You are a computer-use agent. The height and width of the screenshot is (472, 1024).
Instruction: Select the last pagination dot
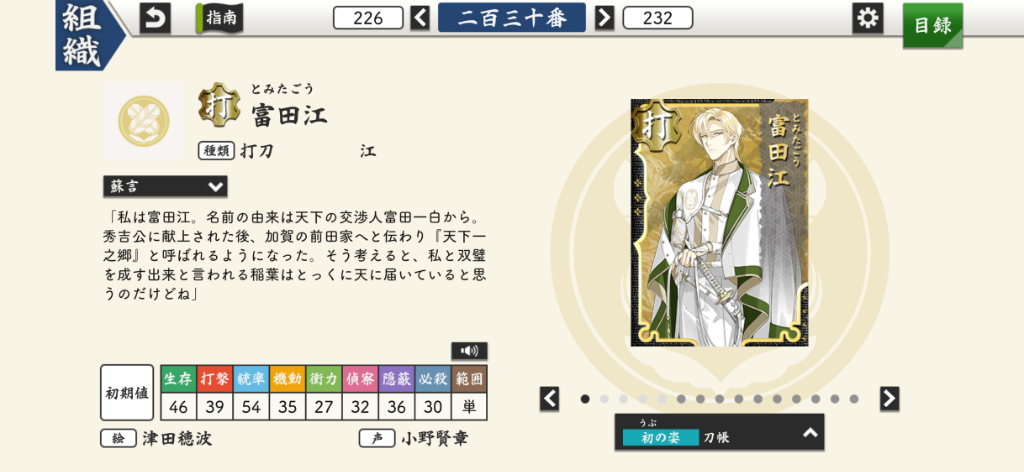coord(854,399)
